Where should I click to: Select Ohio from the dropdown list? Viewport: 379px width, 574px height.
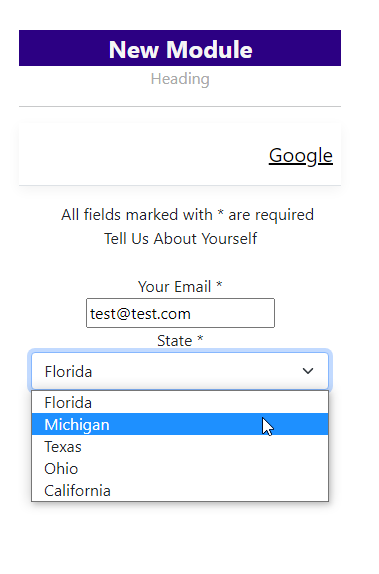pos(180,468)
